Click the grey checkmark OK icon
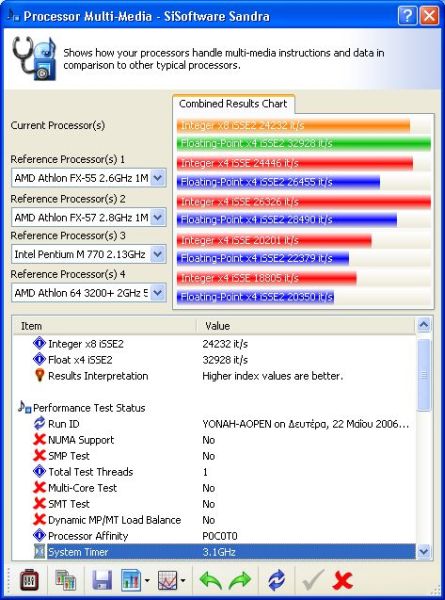 click(x=313, y=580)
